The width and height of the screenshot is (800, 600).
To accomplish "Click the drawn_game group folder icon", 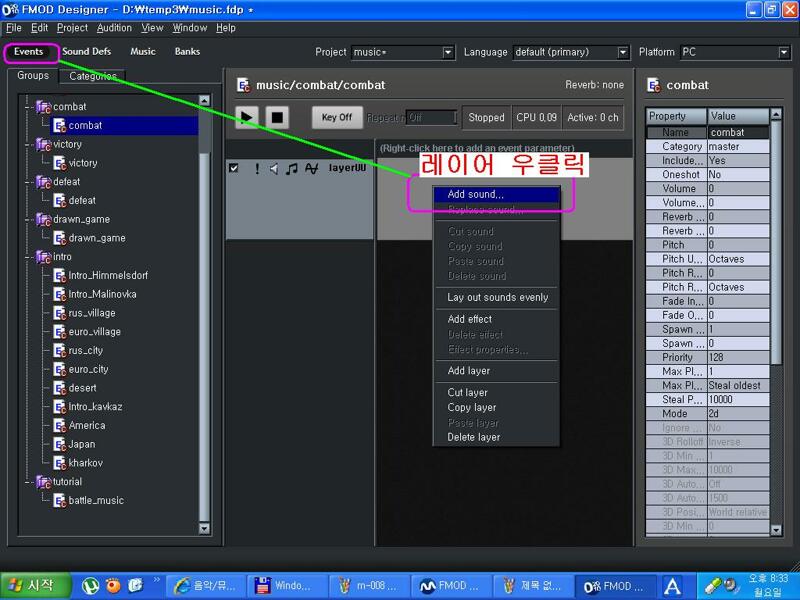I will 43,220.
